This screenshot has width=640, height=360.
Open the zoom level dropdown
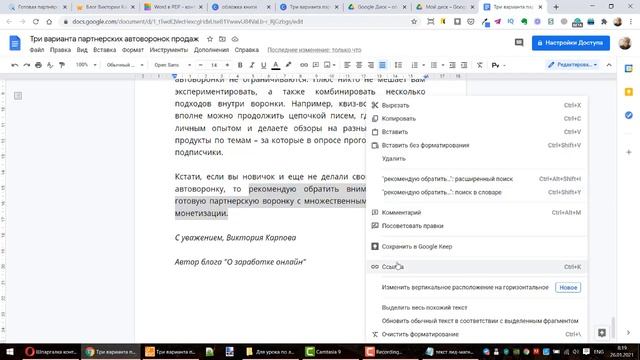86,65
